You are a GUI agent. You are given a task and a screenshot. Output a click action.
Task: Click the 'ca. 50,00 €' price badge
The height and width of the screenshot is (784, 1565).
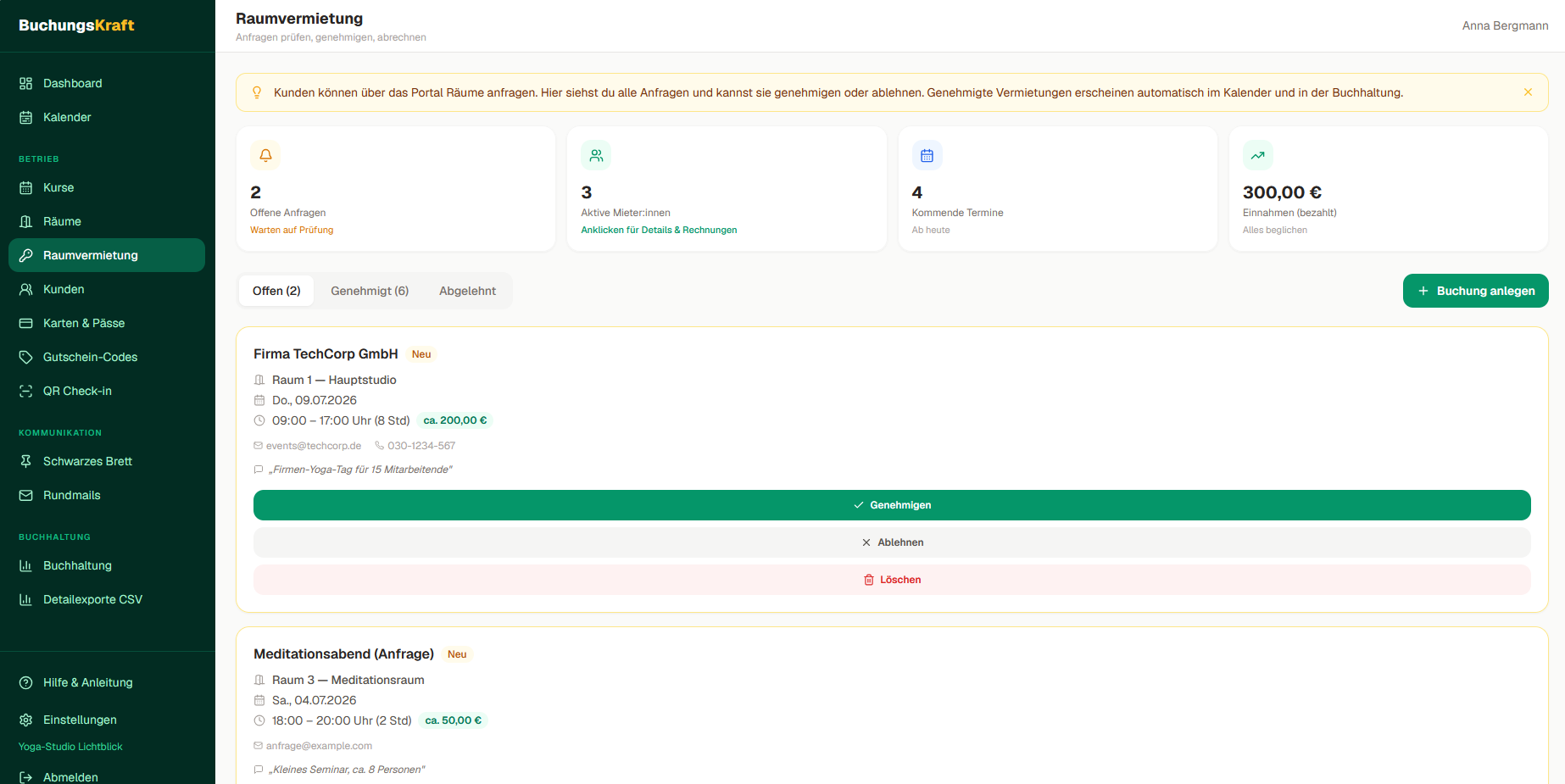coord(454,720)
